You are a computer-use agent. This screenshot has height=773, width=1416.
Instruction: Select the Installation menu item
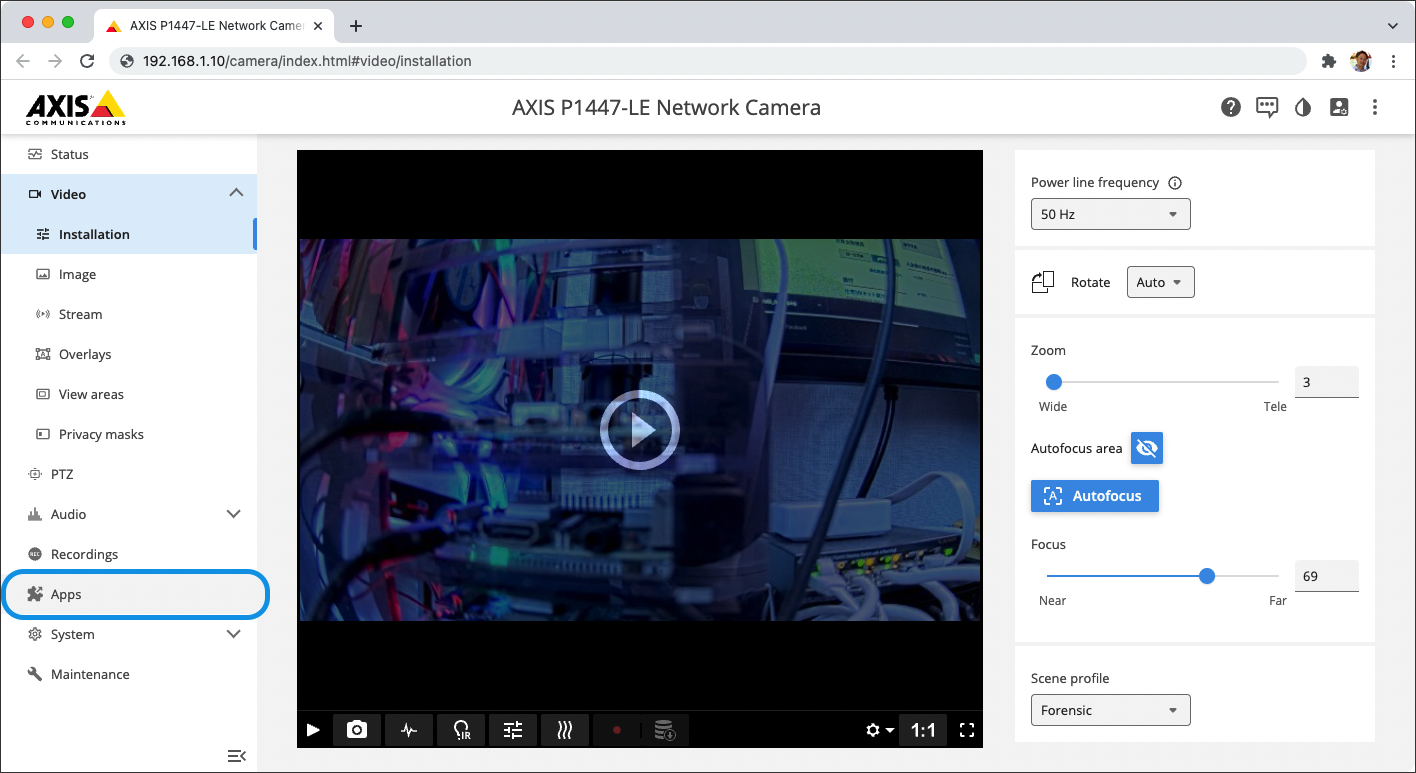tap(128, 234)
